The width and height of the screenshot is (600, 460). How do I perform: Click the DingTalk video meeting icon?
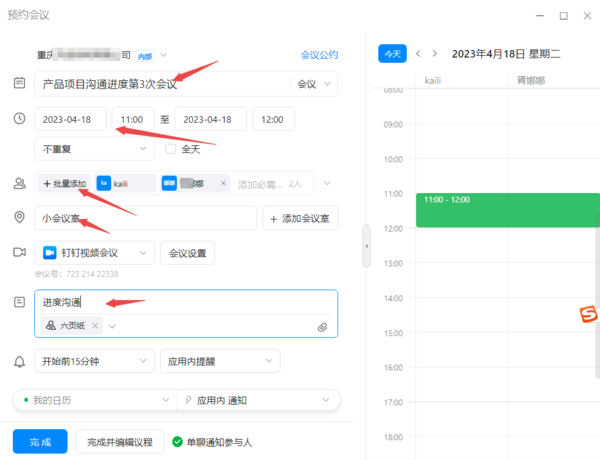point(49,253)
